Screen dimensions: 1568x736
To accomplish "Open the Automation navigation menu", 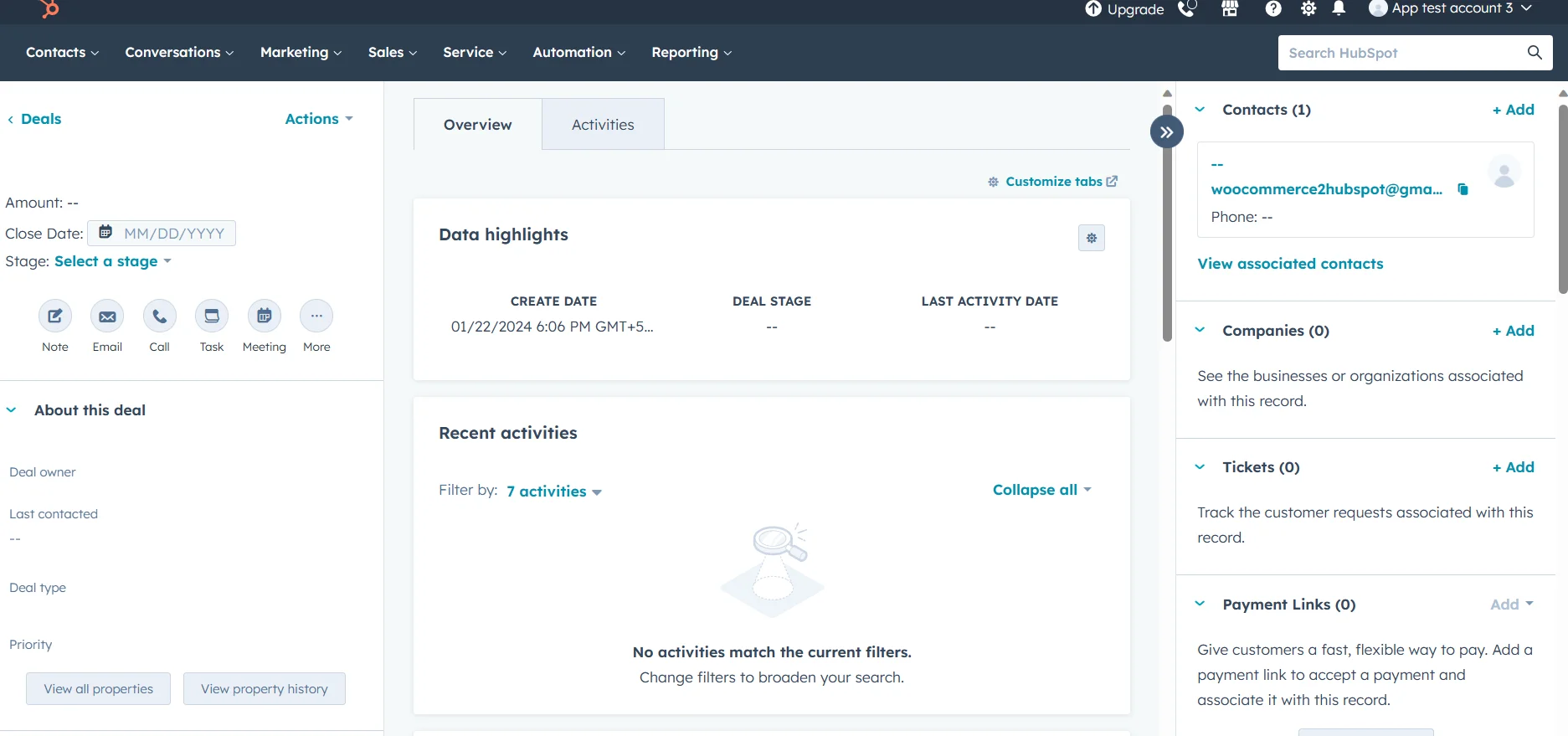I will pyautogui.click(x=578, y=52).
